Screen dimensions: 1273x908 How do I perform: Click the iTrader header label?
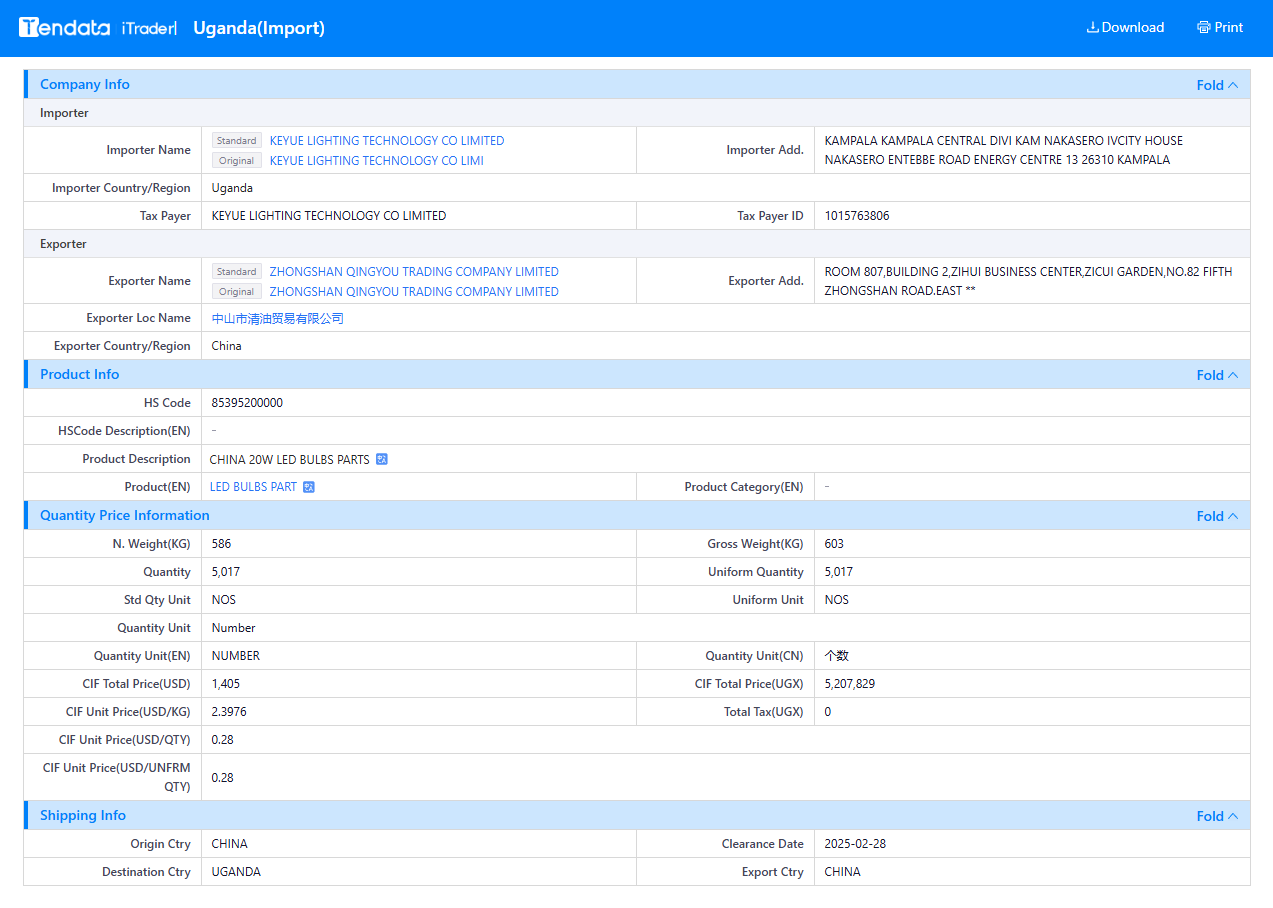148,28
